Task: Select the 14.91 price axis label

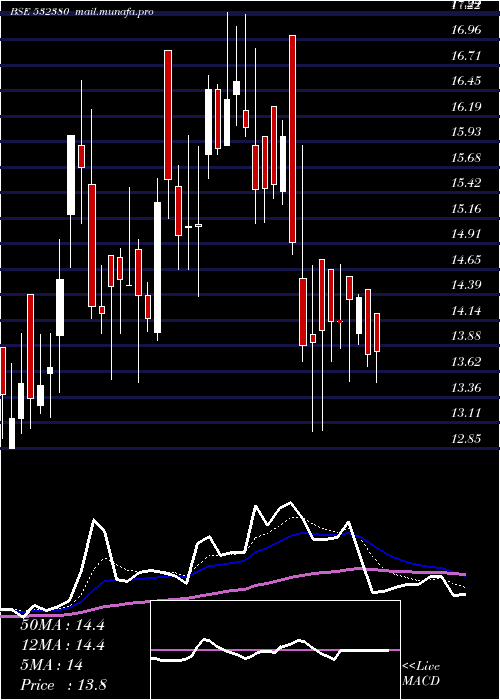Action: tap(466, 234)
